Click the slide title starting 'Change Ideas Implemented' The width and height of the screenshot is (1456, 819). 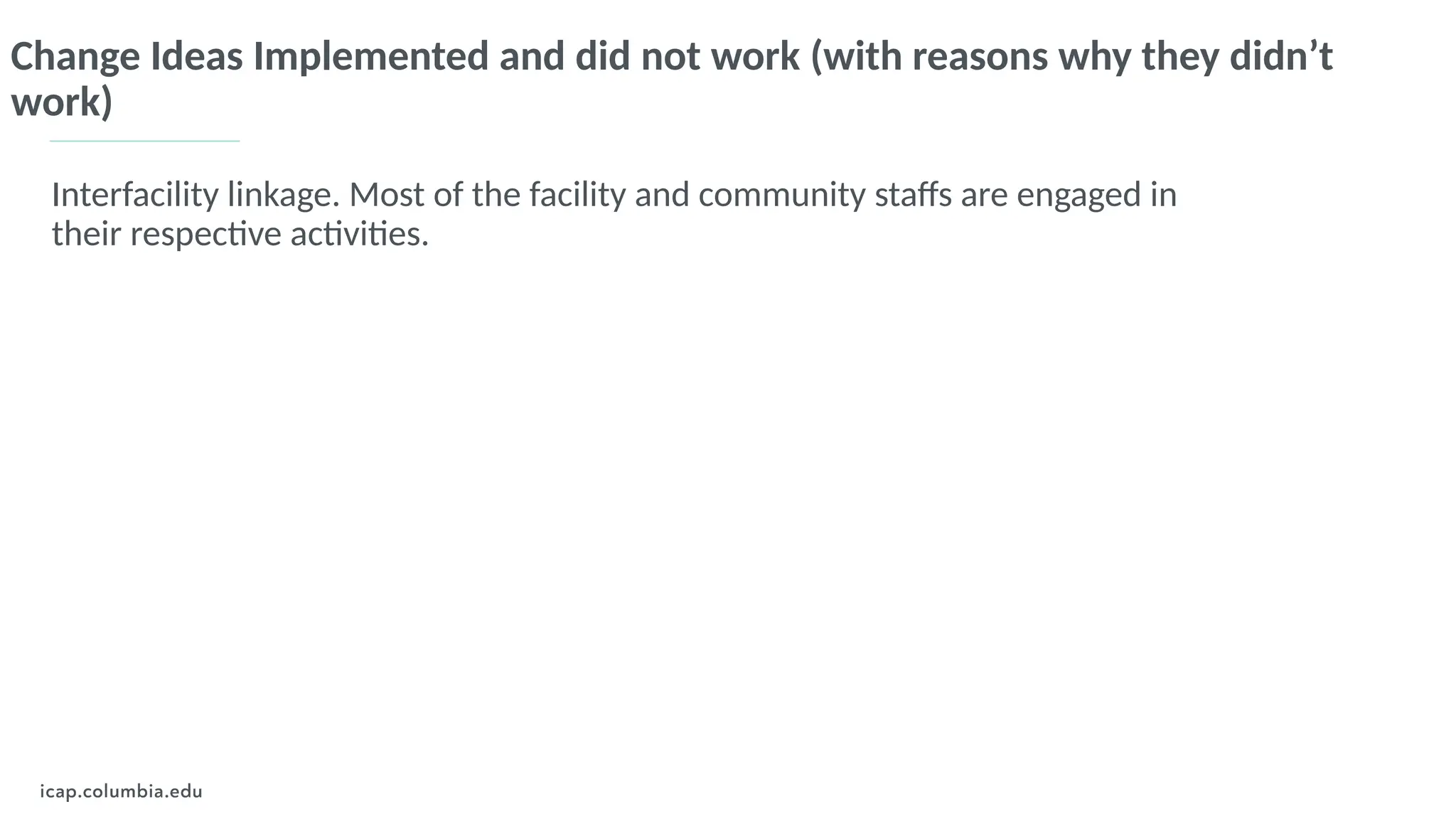[x=672, y=79]
